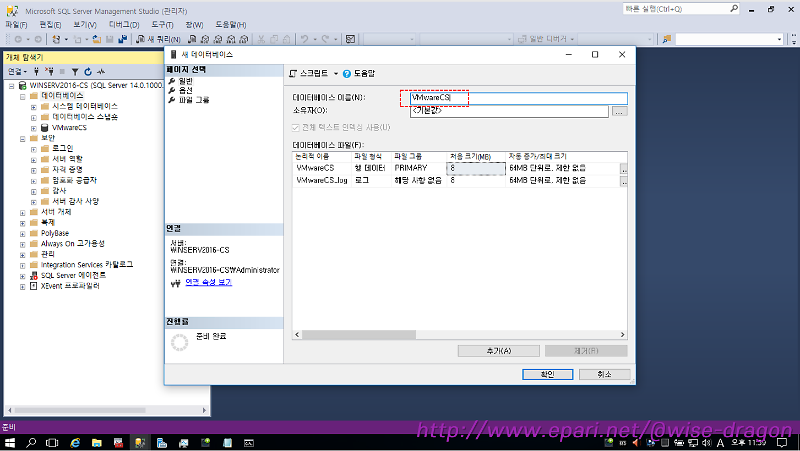Collapse the WINSERV2016-CS server node
Image resolution: width=800 pixels, height=451 pixels.
11,86
